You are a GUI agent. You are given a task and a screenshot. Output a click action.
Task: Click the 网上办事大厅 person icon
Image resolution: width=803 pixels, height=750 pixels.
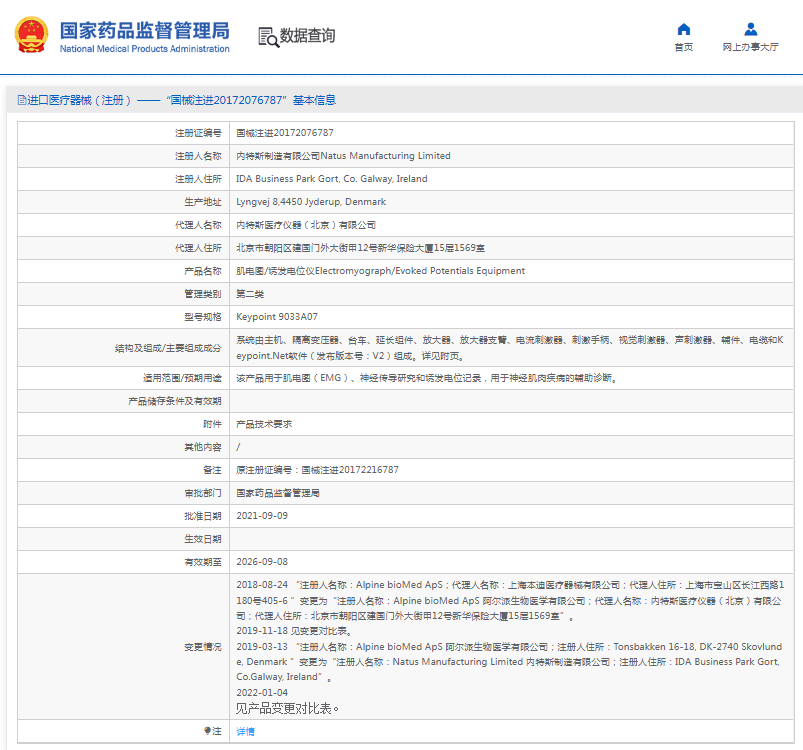(750, 29)
